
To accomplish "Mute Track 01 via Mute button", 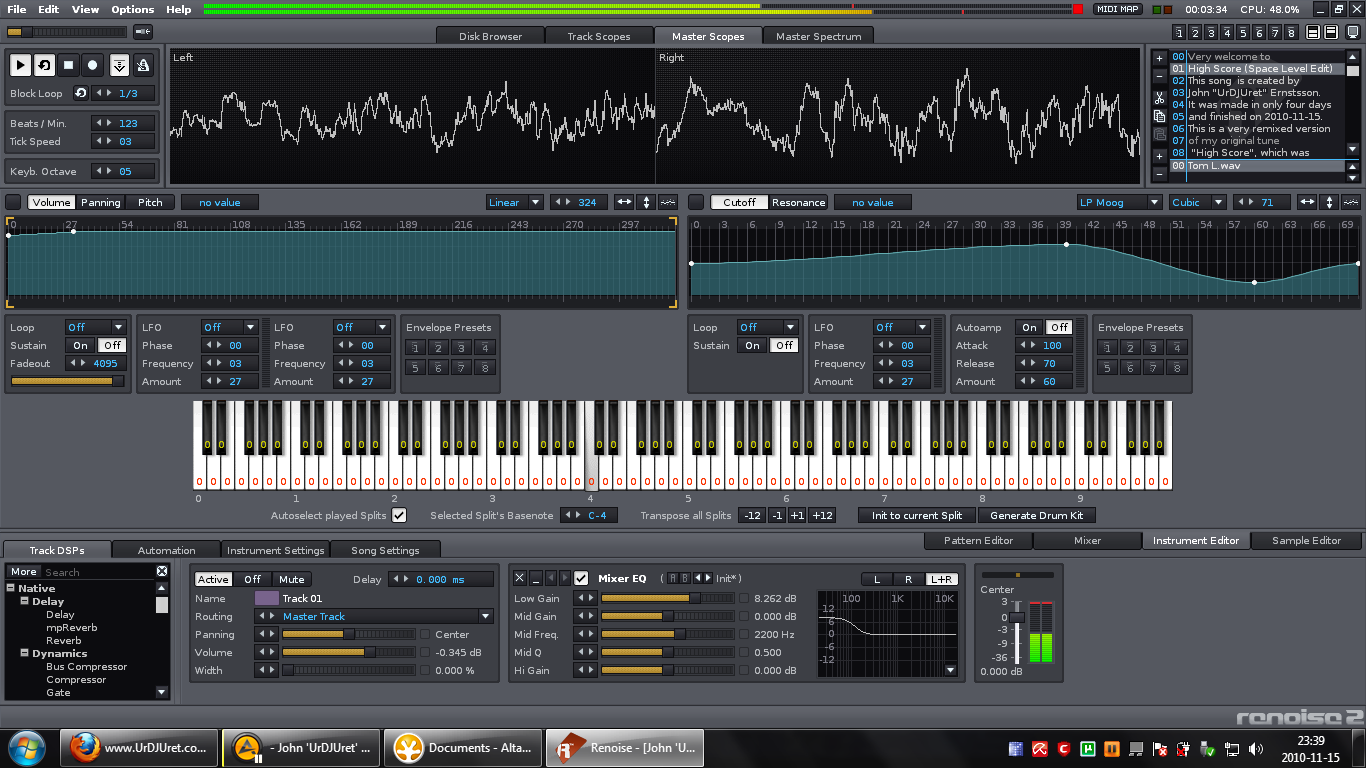I will 292,579.
